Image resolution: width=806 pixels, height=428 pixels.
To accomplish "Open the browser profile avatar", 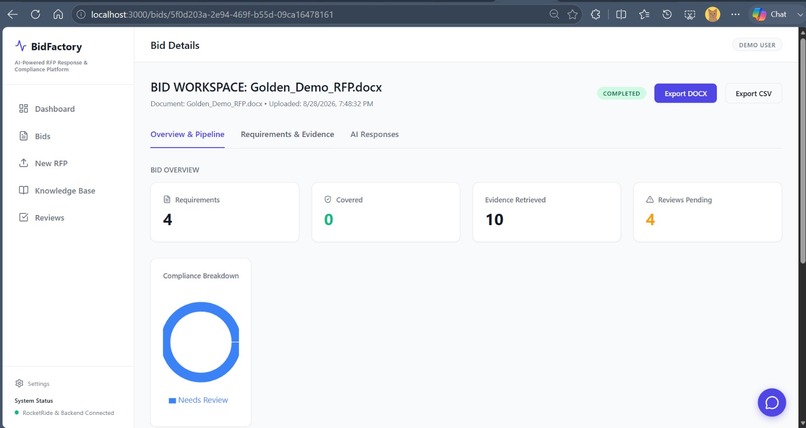I will 712,14.
